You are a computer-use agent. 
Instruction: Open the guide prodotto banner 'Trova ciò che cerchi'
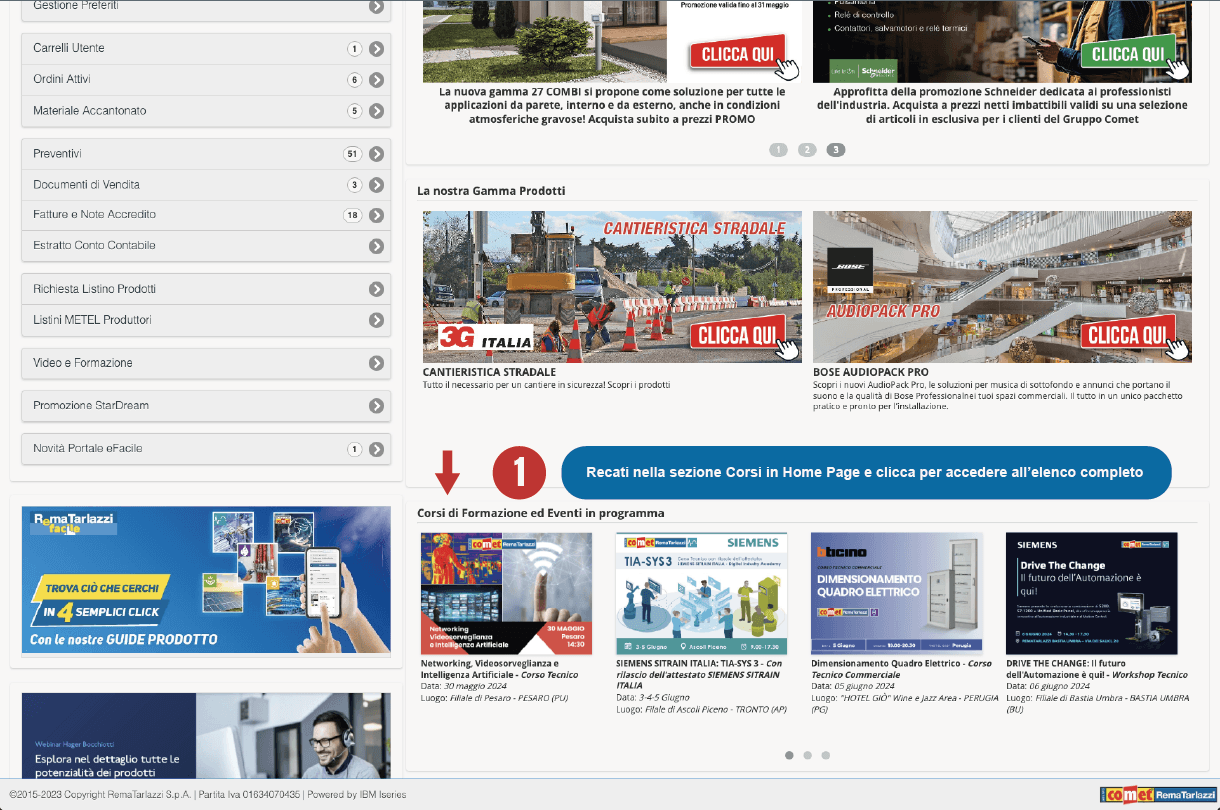point(206,580)
